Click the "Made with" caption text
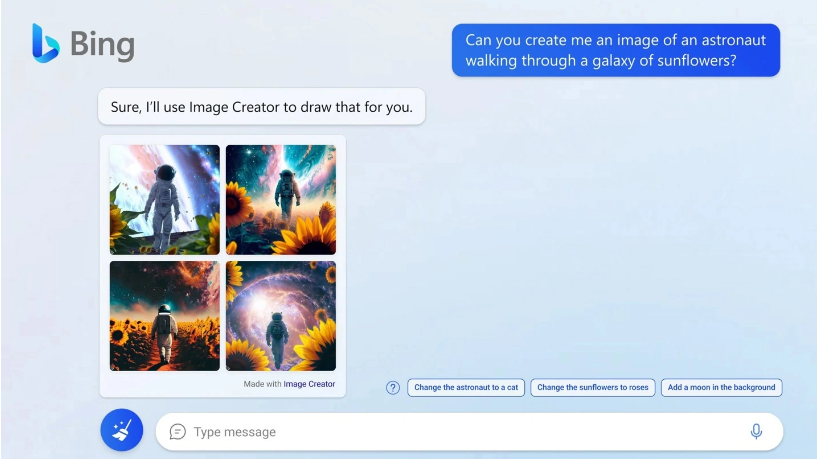817x459 pixels. coord(263,384)
